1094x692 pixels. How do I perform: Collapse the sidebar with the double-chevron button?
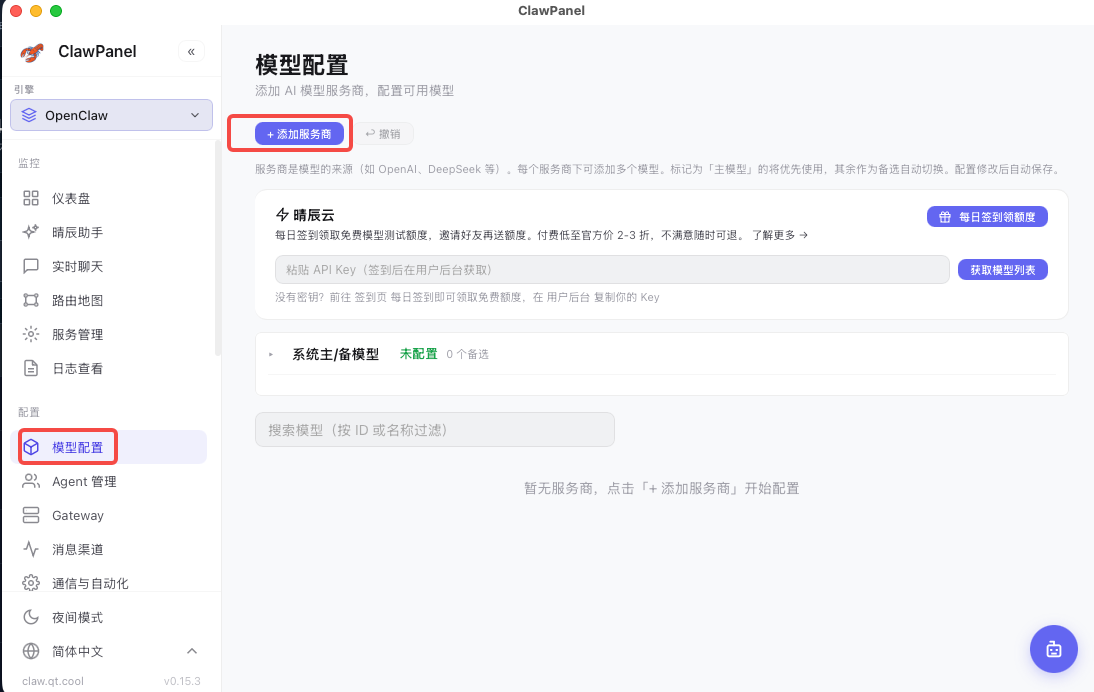click(191, 52)
